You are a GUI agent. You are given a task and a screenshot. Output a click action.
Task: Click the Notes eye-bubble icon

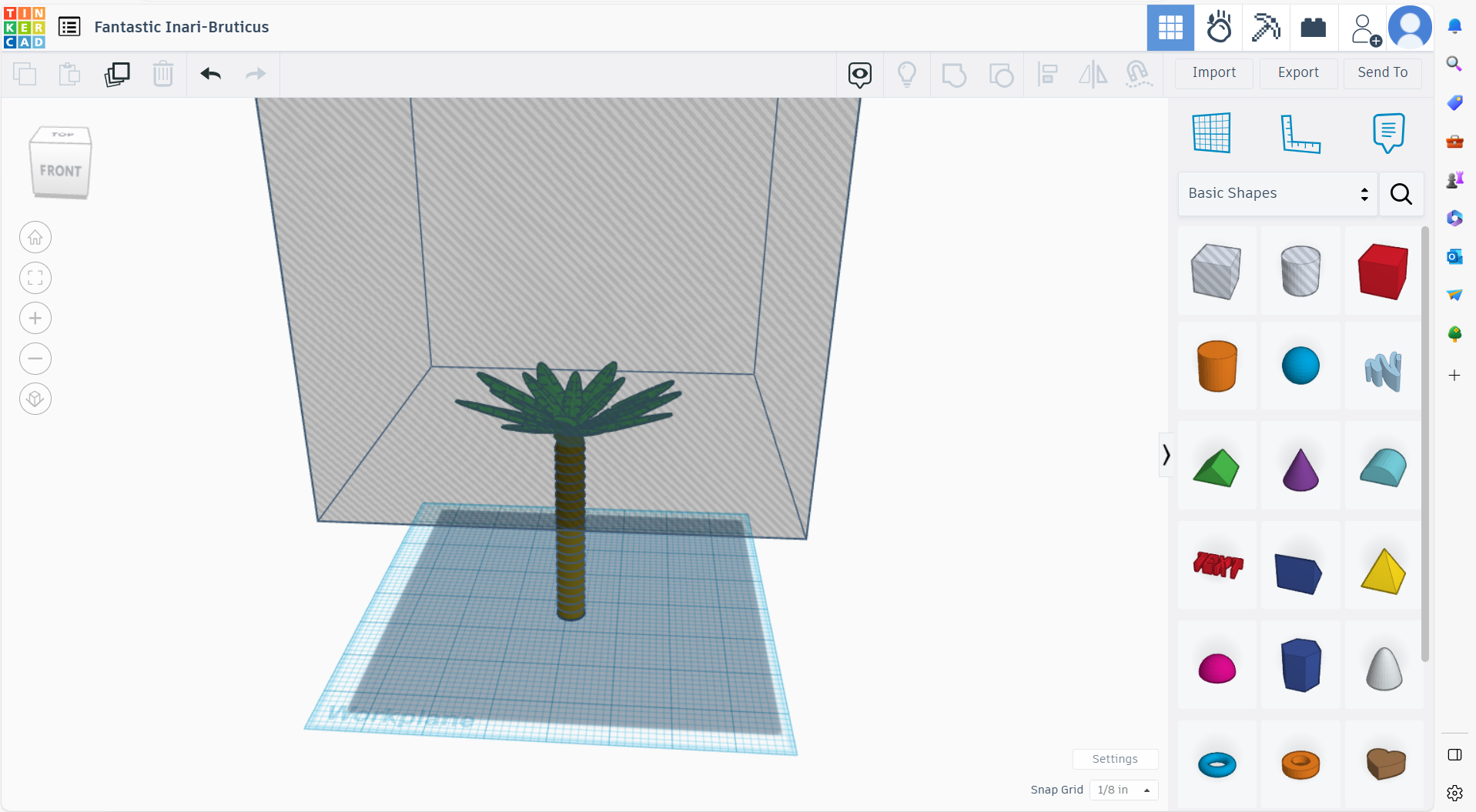point(860,75)
